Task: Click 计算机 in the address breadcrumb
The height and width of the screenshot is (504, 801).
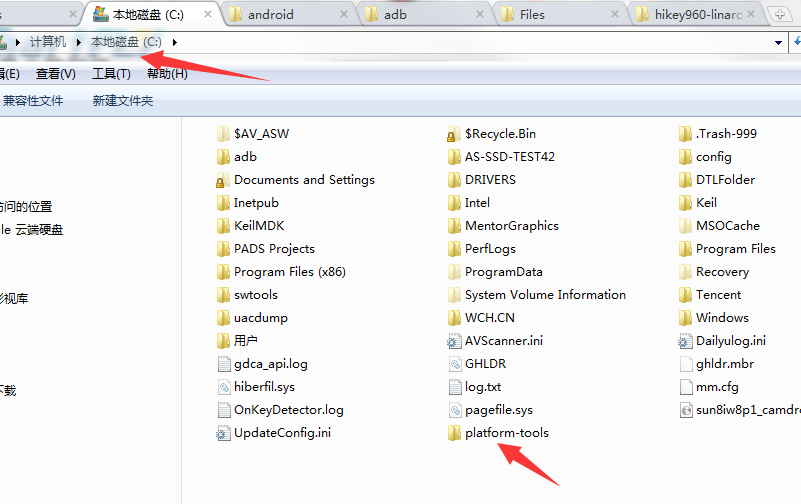Action: 48,42
